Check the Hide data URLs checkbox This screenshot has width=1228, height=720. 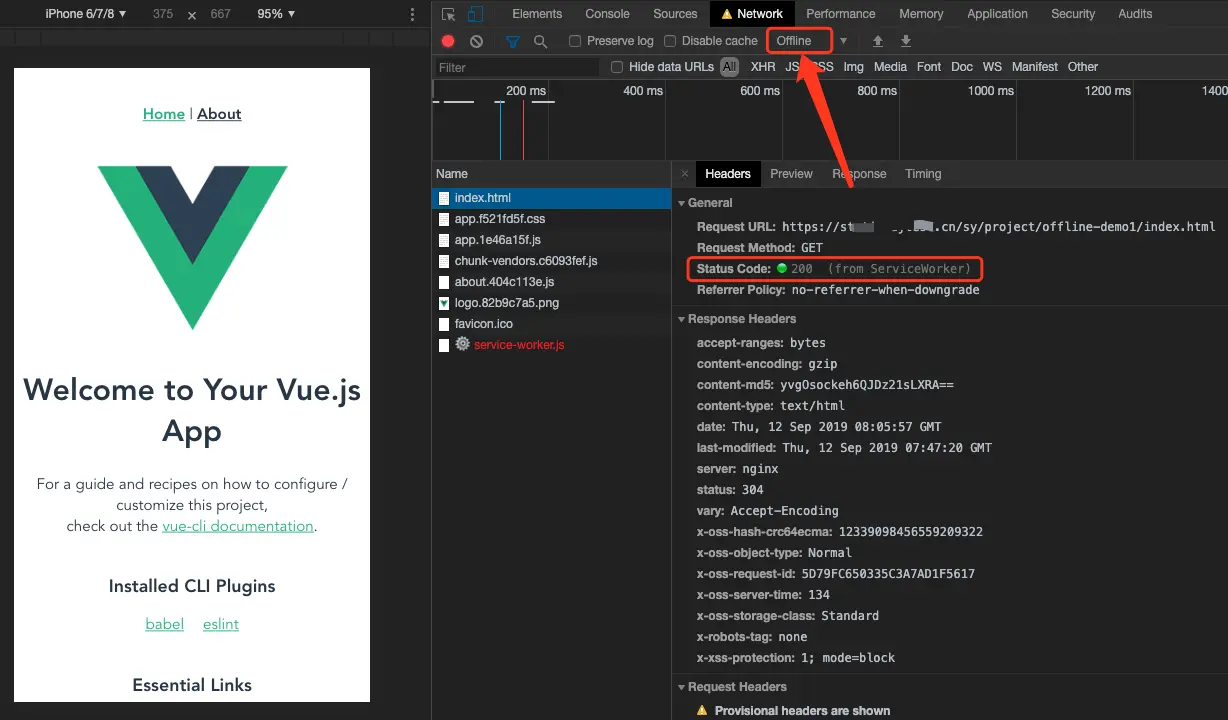[617, 67]
